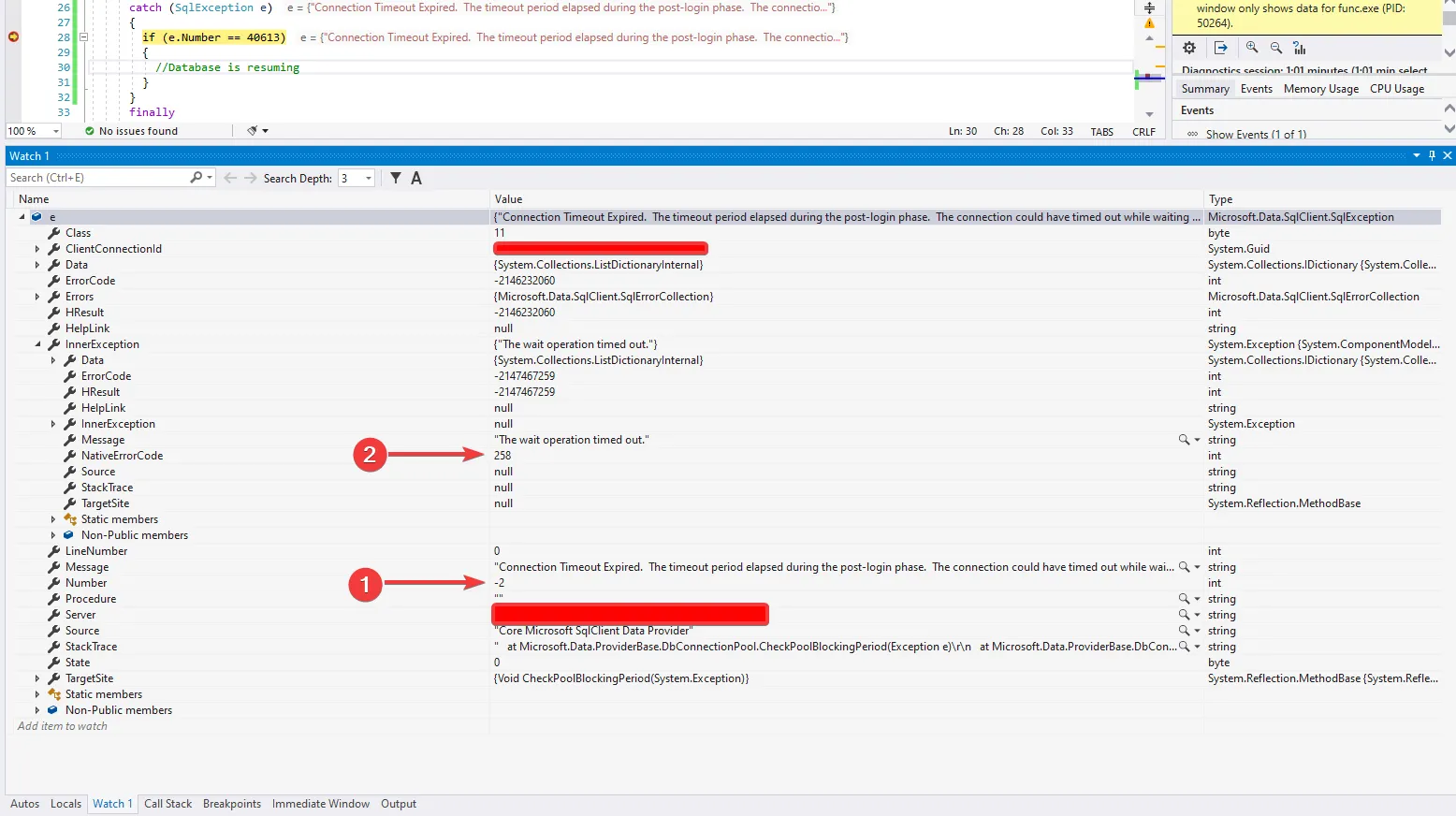Select the Memory Usage tab

(1321, 89)
